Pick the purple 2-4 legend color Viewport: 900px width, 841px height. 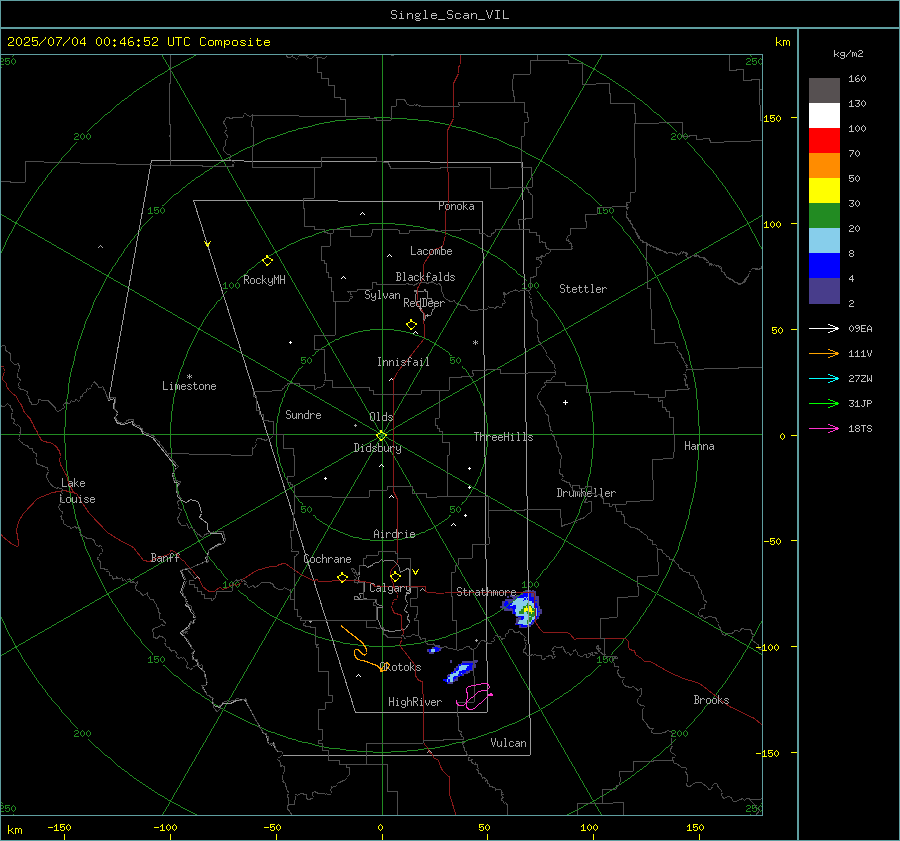[x=824, y=290]
